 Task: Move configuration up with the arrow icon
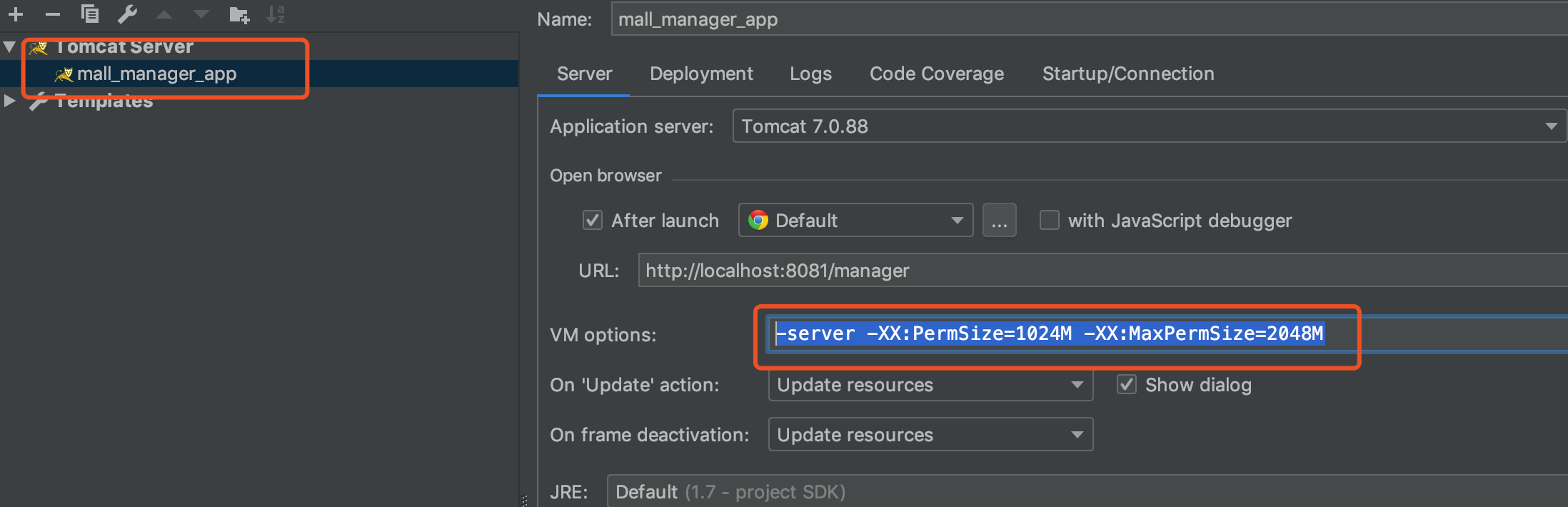tap(164, 14)
